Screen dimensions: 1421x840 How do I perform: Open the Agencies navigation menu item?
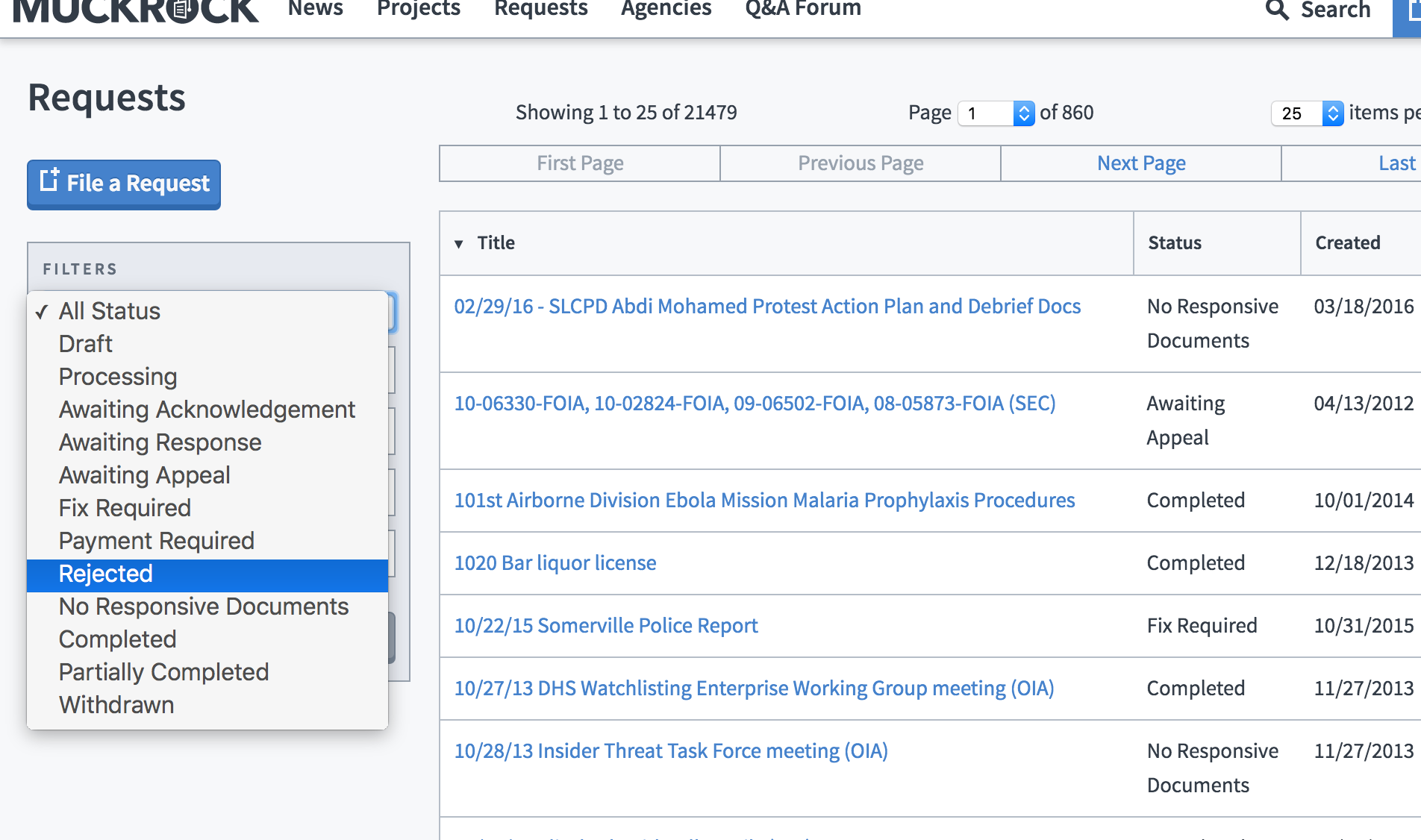(666, 9)
